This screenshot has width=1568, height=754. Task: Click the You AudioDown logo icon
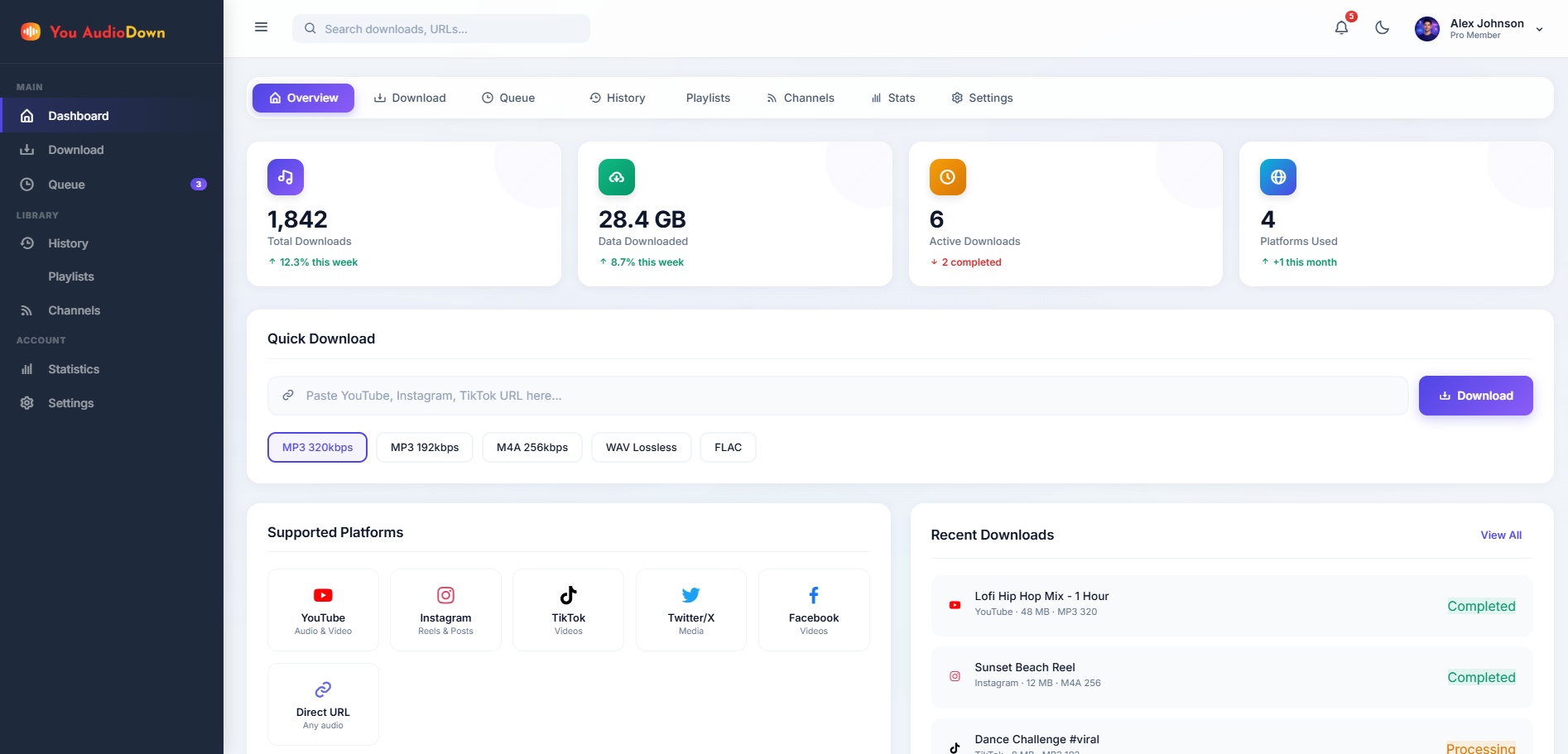pos(31,31)
